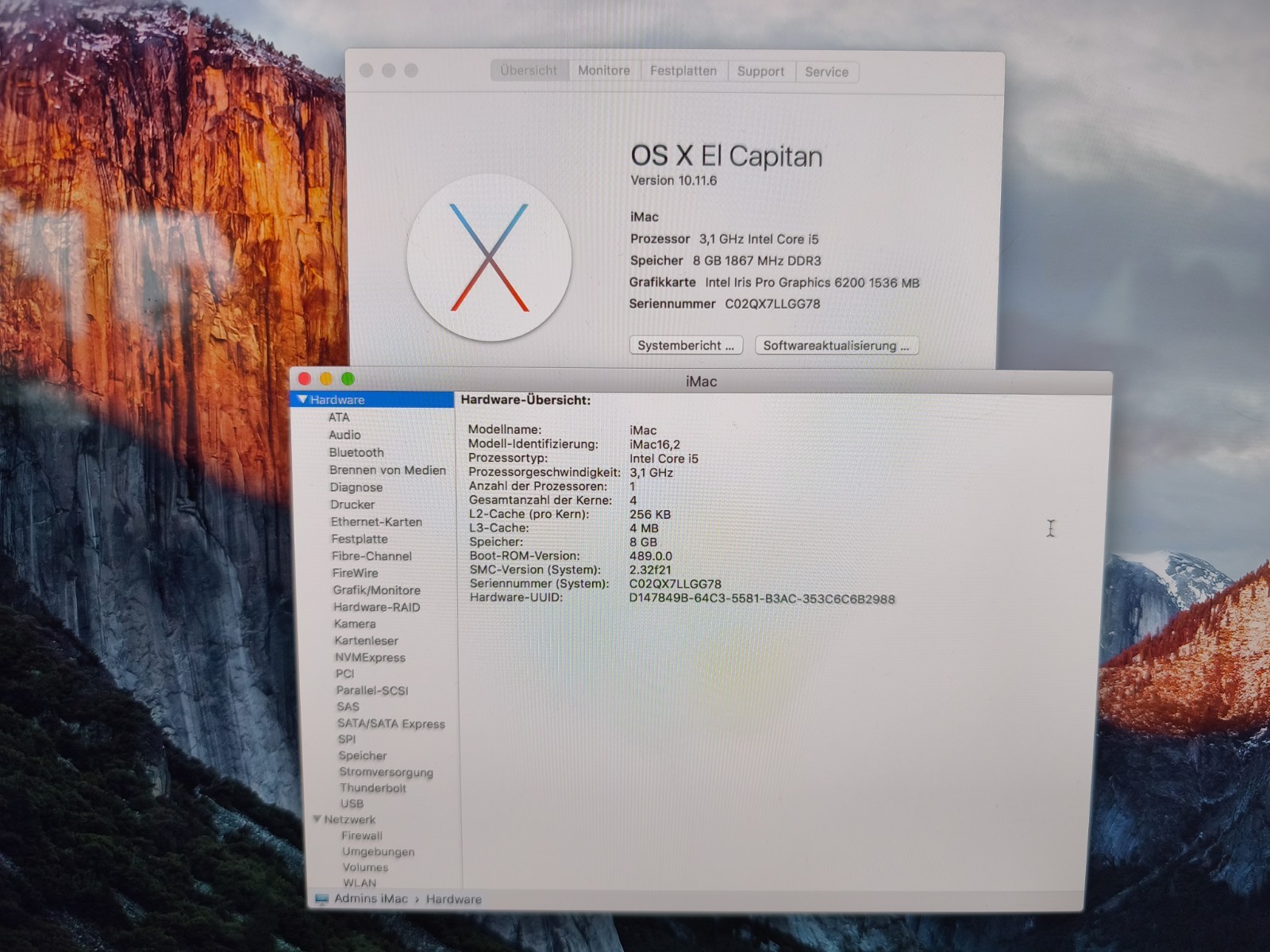The height and width of the screenshot is (952, 1270).
Task: Select Festplatte in the sidebar
Action: tap(360, 539)
